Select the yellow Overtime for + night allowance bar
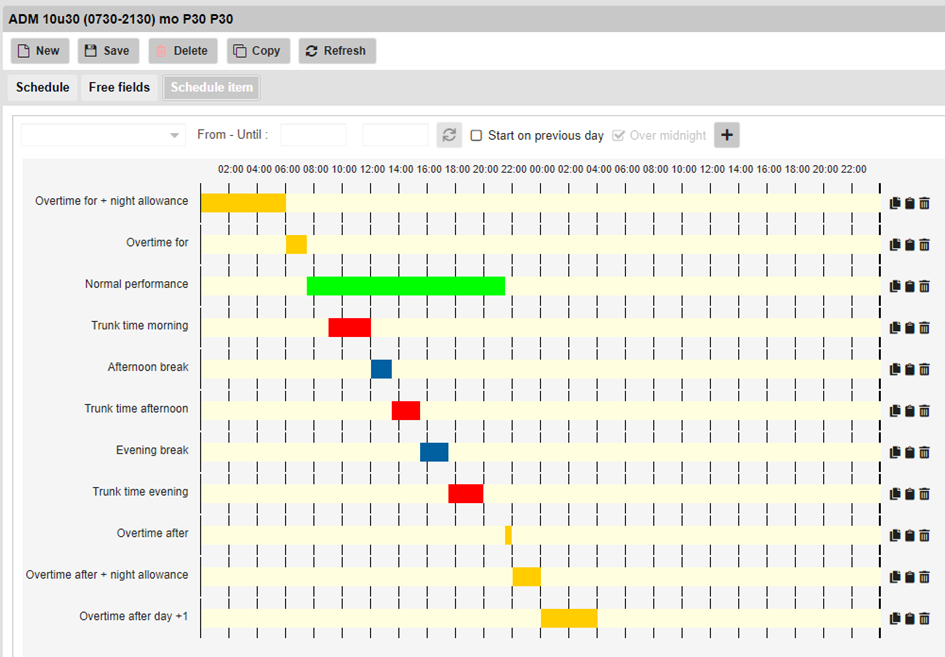The width and height of the screenshot is (945, 657). tap(243, 203)
